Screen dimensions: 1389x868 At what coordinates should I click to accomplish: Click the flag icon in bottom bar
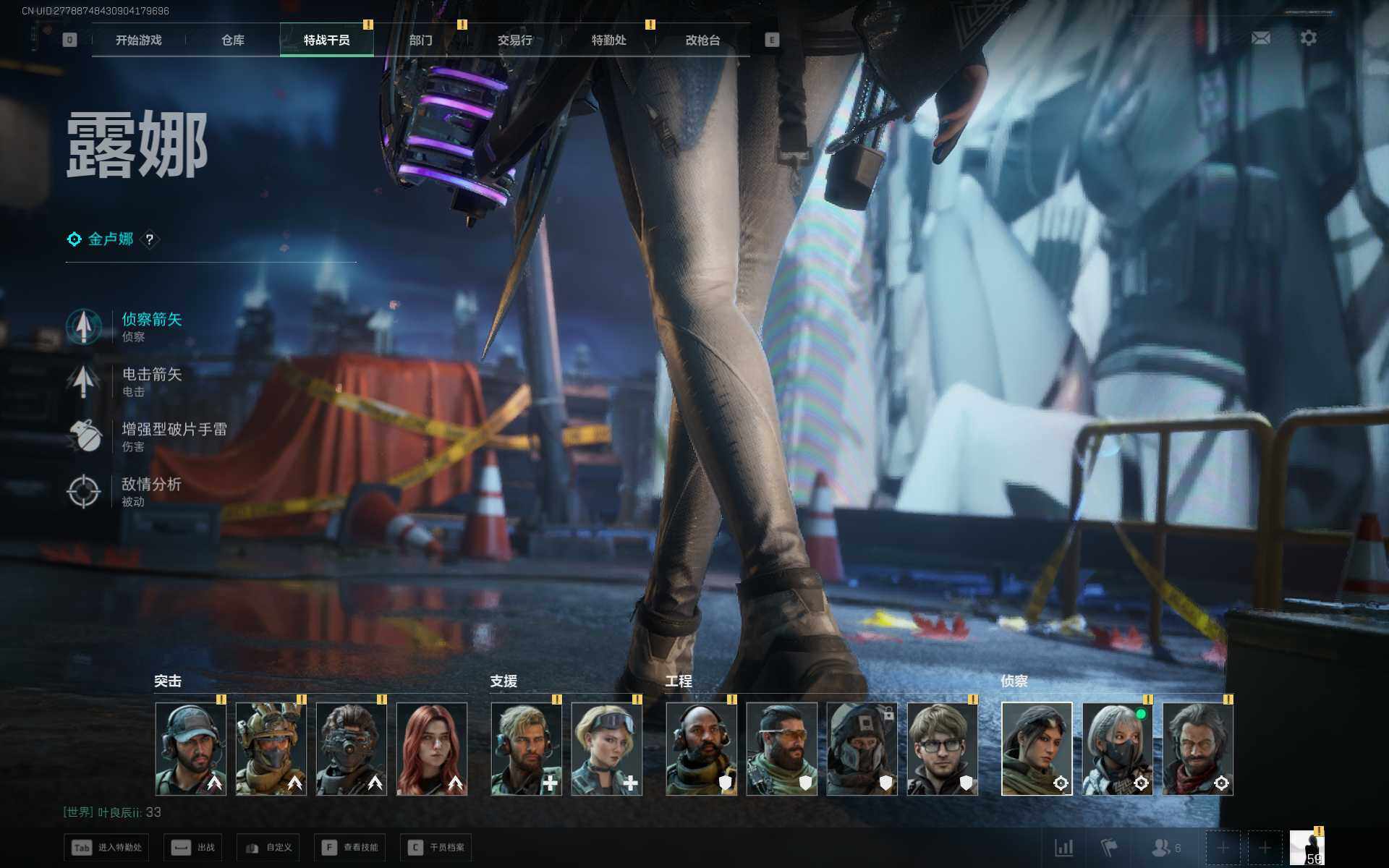(x=1109, y=847)
